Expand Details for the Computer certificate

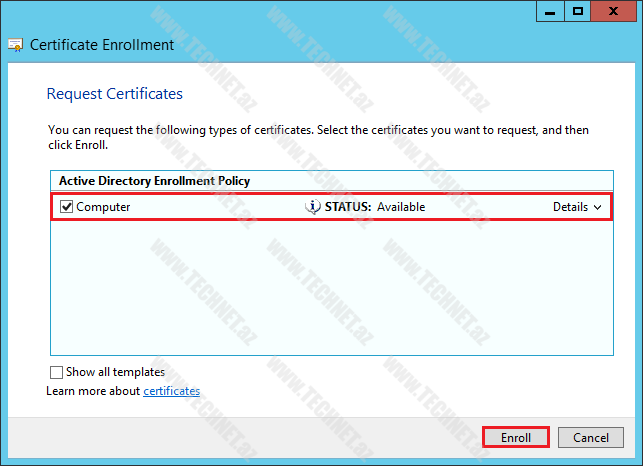pos(570,207)
